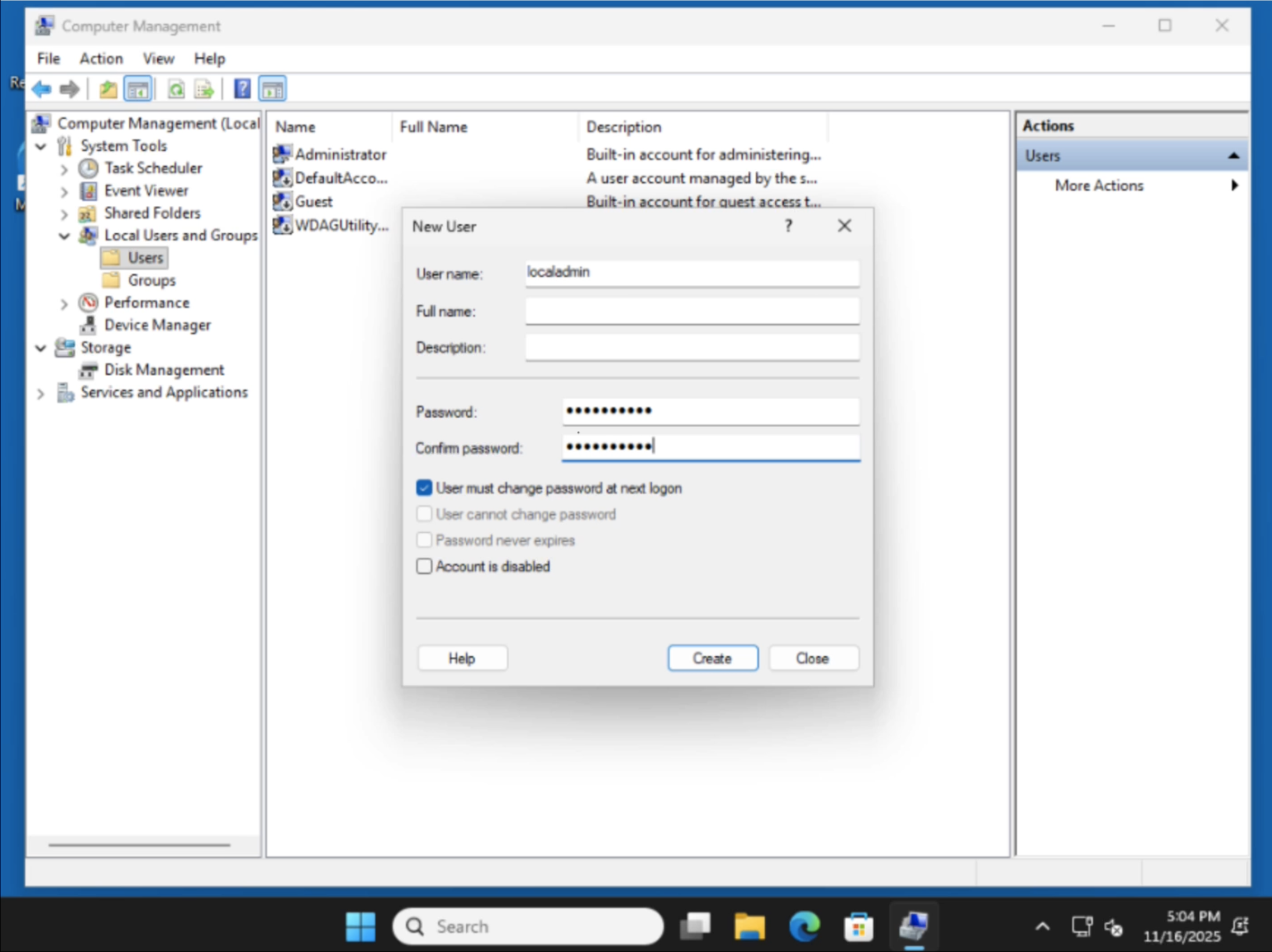Click the taskbar Search box
The width and height of the screenshot is (1272, 952).
[528, 927]
